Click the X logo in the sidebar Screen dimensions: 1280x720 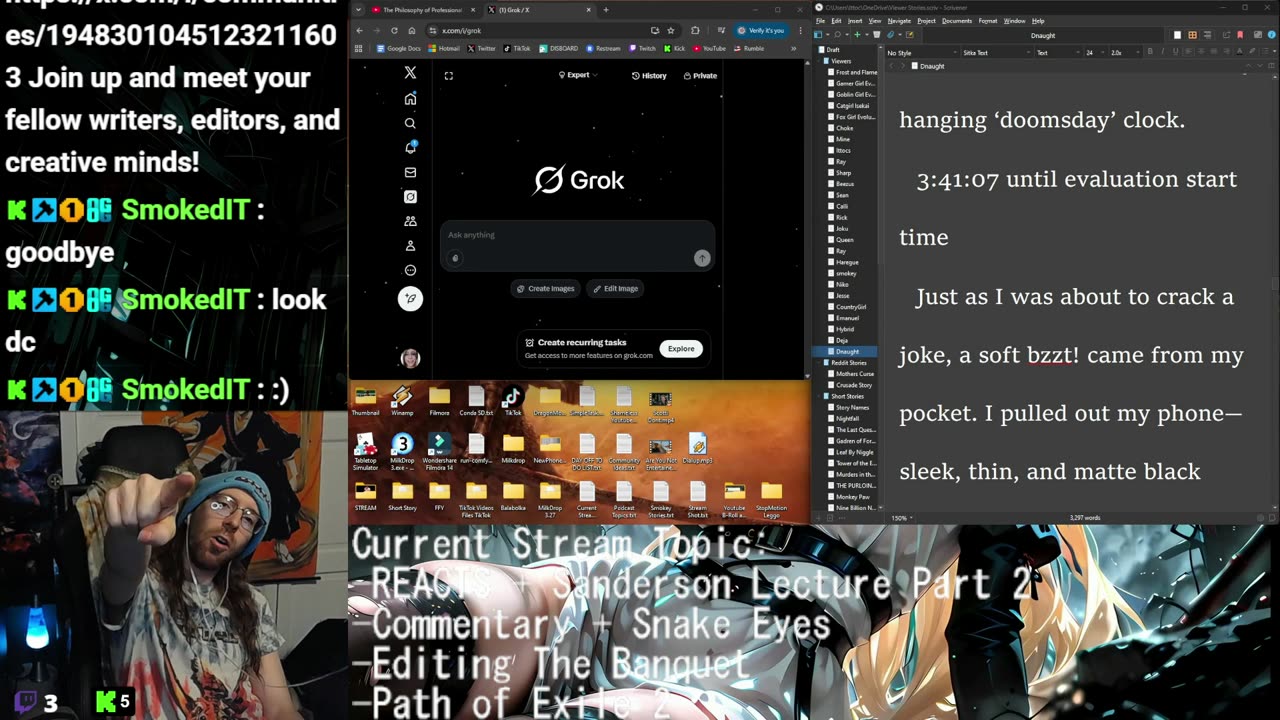click(x=410, y=73)
